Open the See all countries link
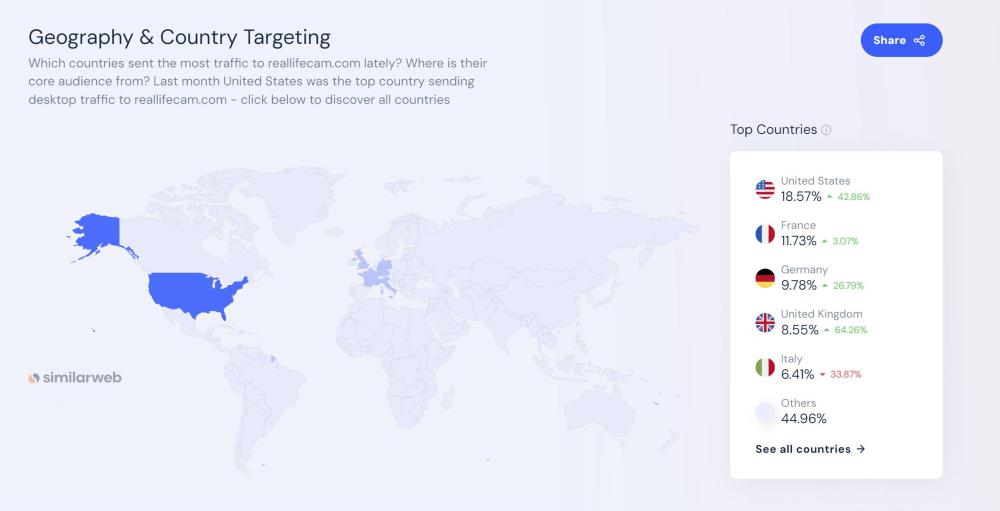 [810, 449]
